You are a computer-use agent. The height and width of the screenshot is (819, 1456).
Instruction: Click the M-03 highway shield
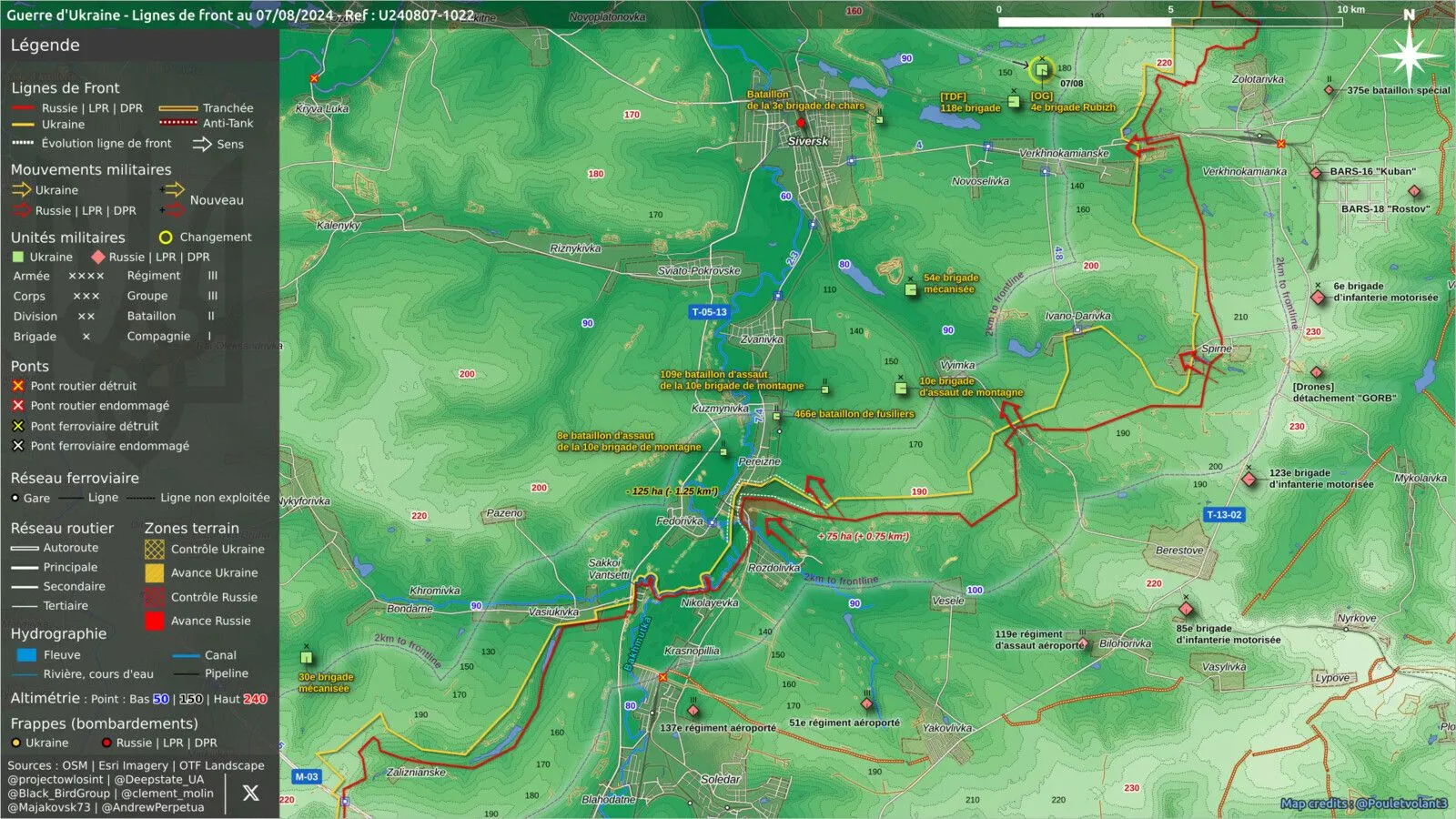[x=307, y=776]
